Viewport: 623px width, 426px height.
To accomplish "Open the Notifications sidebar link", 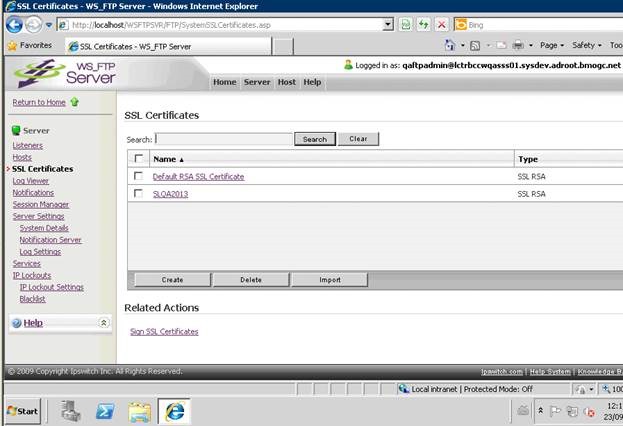I will point(33,193).
